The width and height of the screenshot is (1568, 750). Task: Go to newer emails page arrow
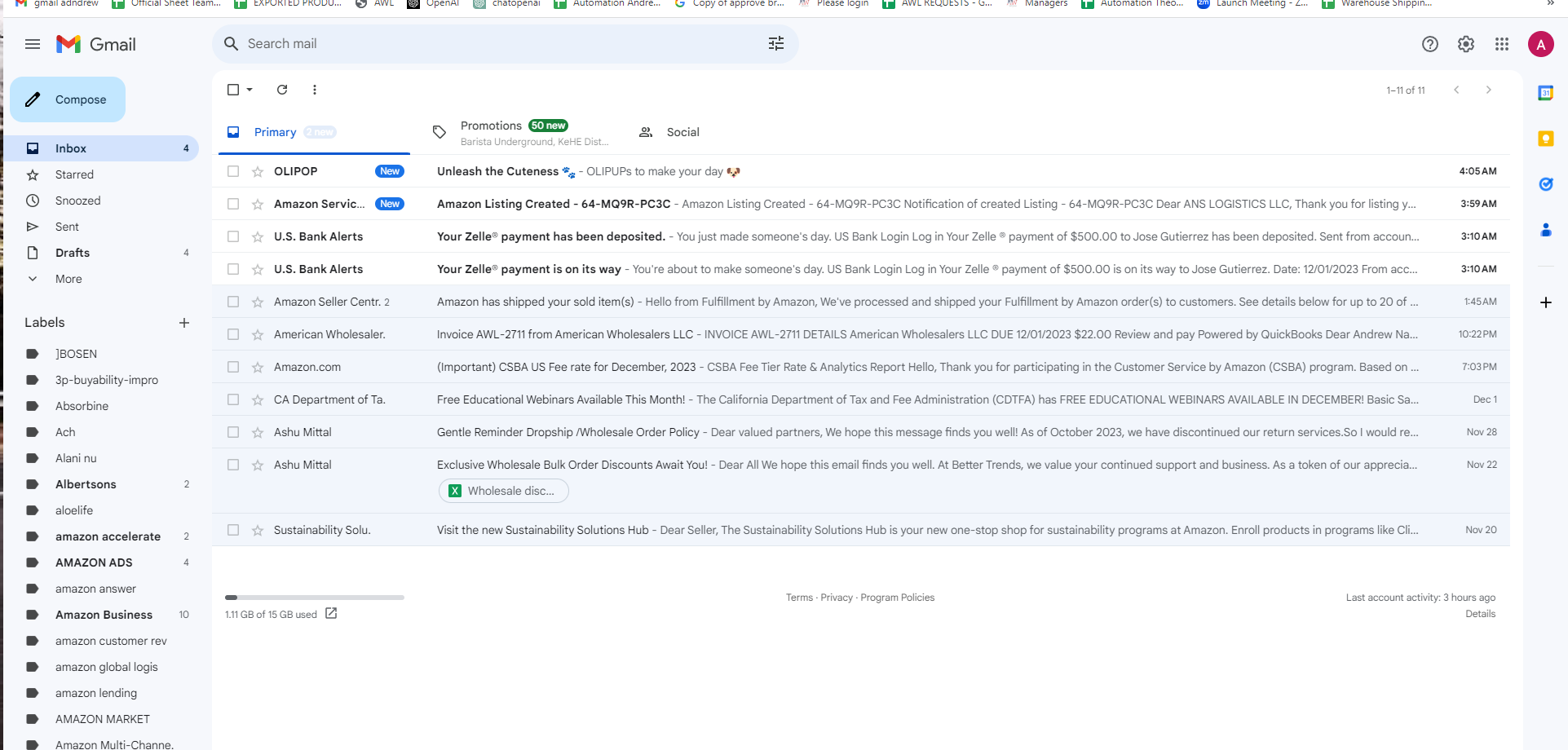pyautogui.click(x=1456, y=90)
